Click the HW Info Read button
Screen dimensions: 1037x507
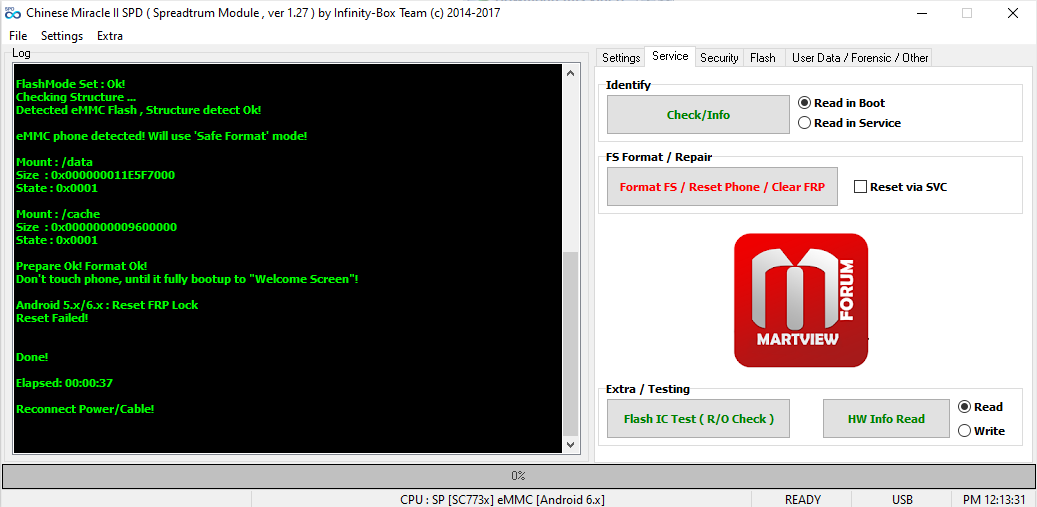coord(886,418)
